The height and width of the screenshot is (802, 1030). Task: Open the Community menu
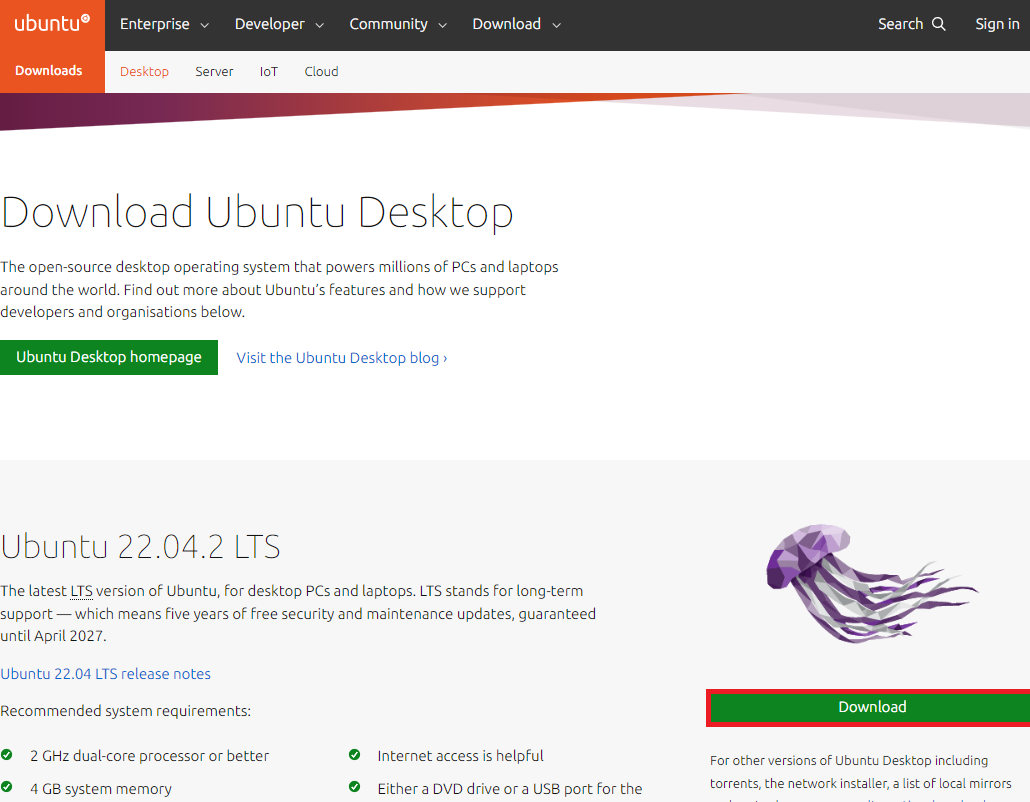pyautogui.click(x=398, y=24)
